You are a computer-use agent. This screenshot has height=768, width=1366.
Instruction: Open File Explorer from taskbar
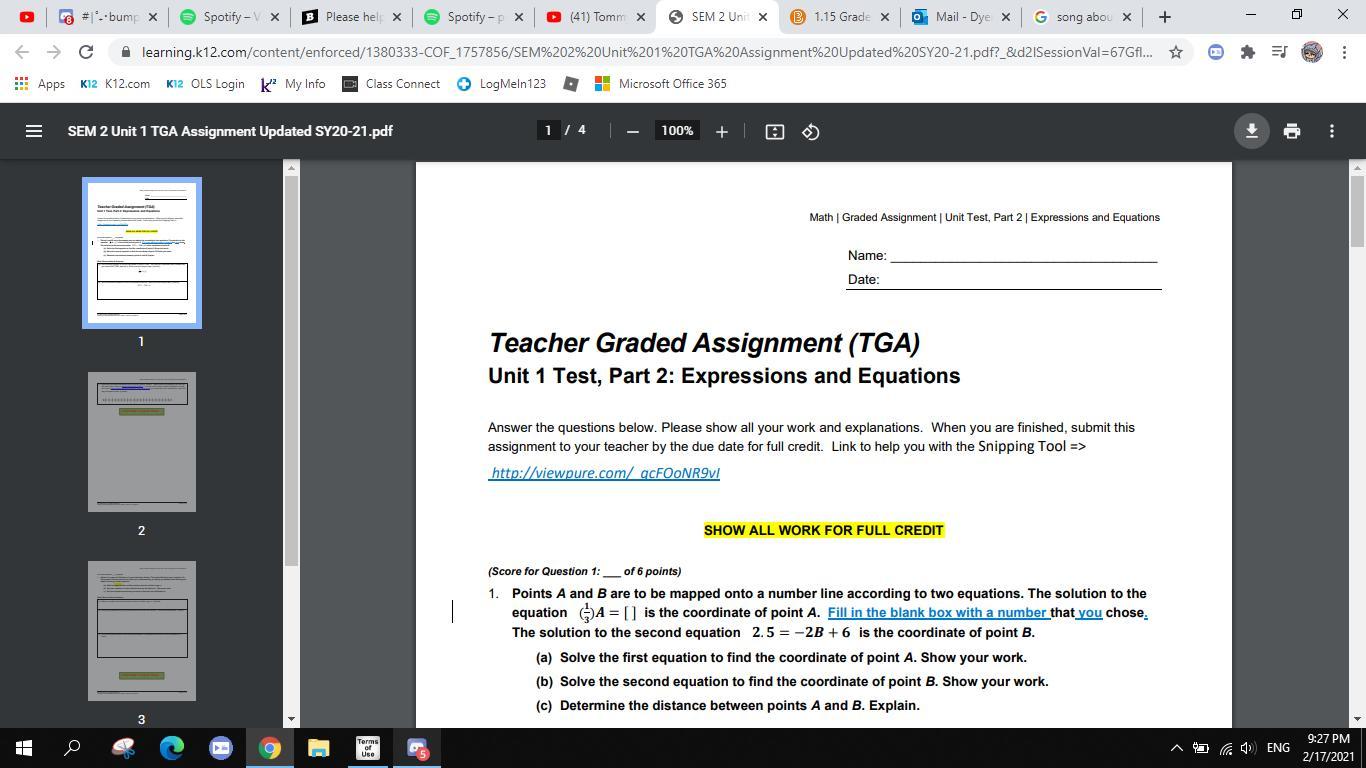point(318,748)
